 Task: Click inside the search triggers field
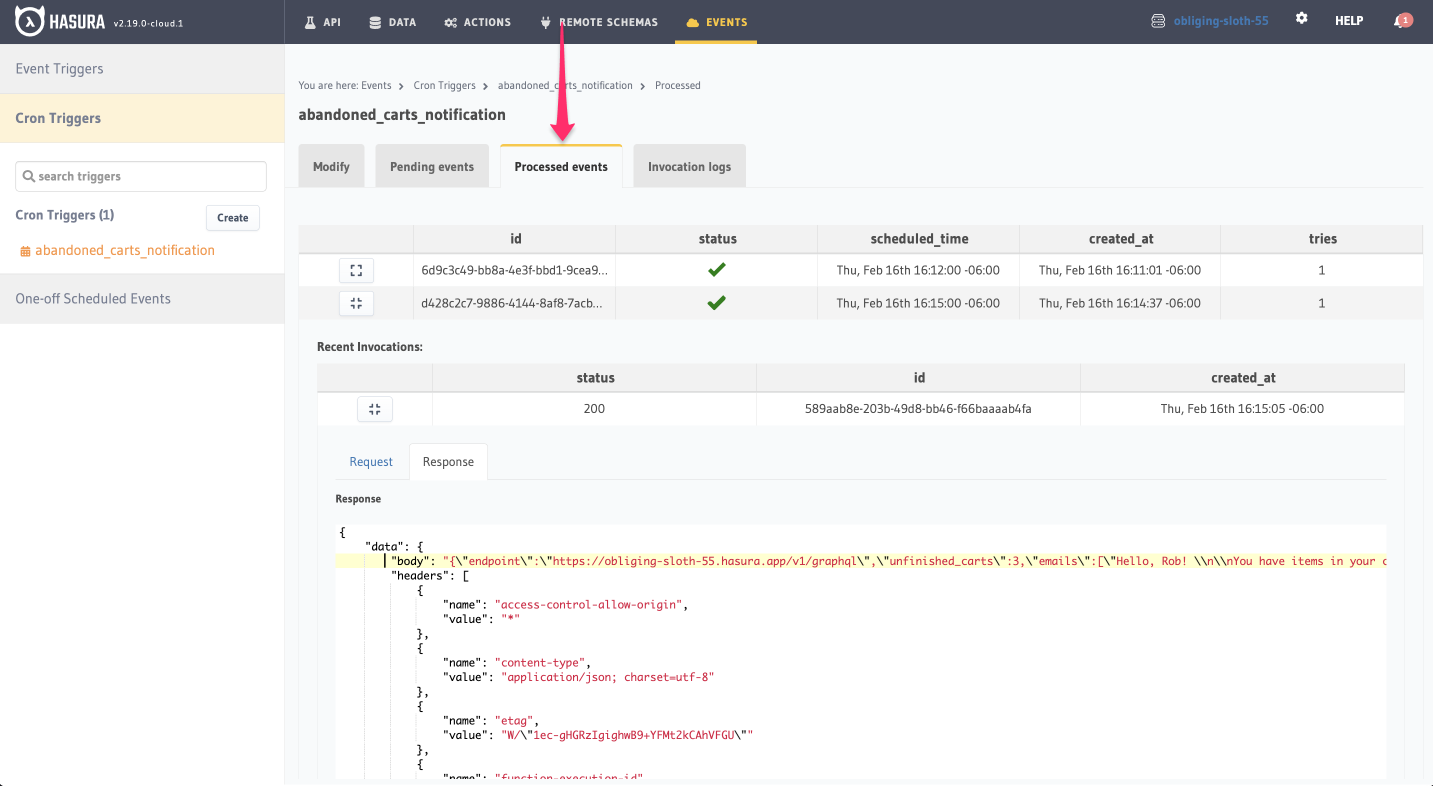140,176
